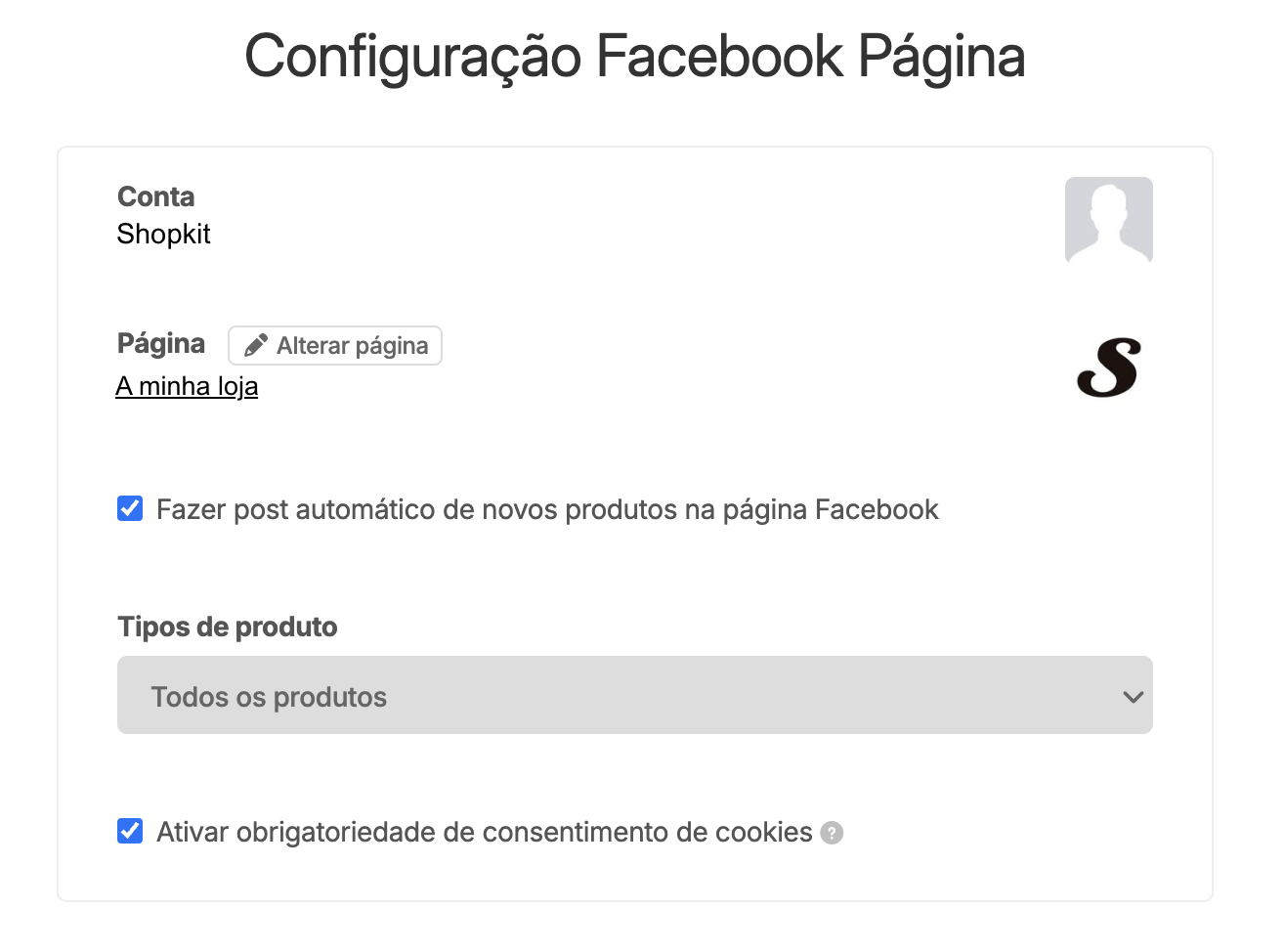1284x952 pixels.
Task: Click the grey account avatar placeholder
Action: [x=1108, y=221]
